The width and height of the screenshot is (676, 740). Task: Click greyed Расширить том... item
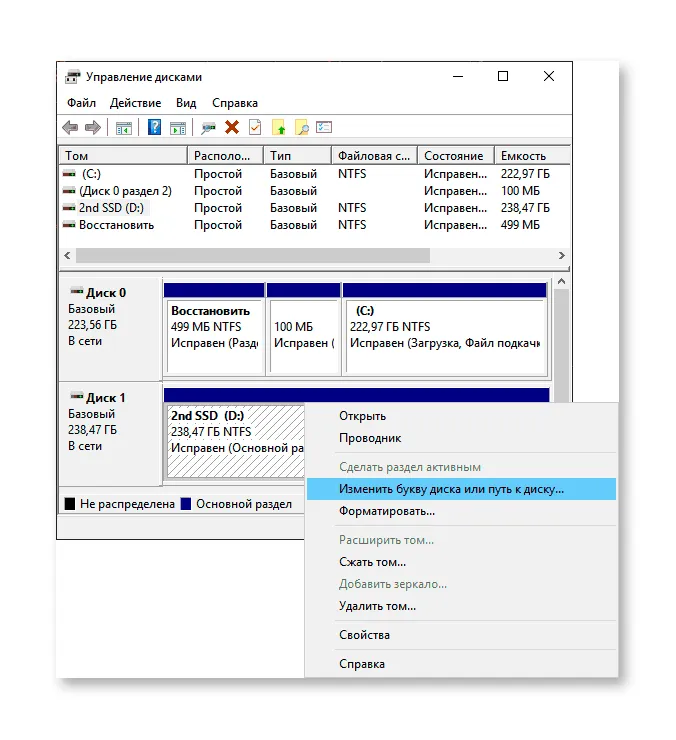[x=462, y=540]
